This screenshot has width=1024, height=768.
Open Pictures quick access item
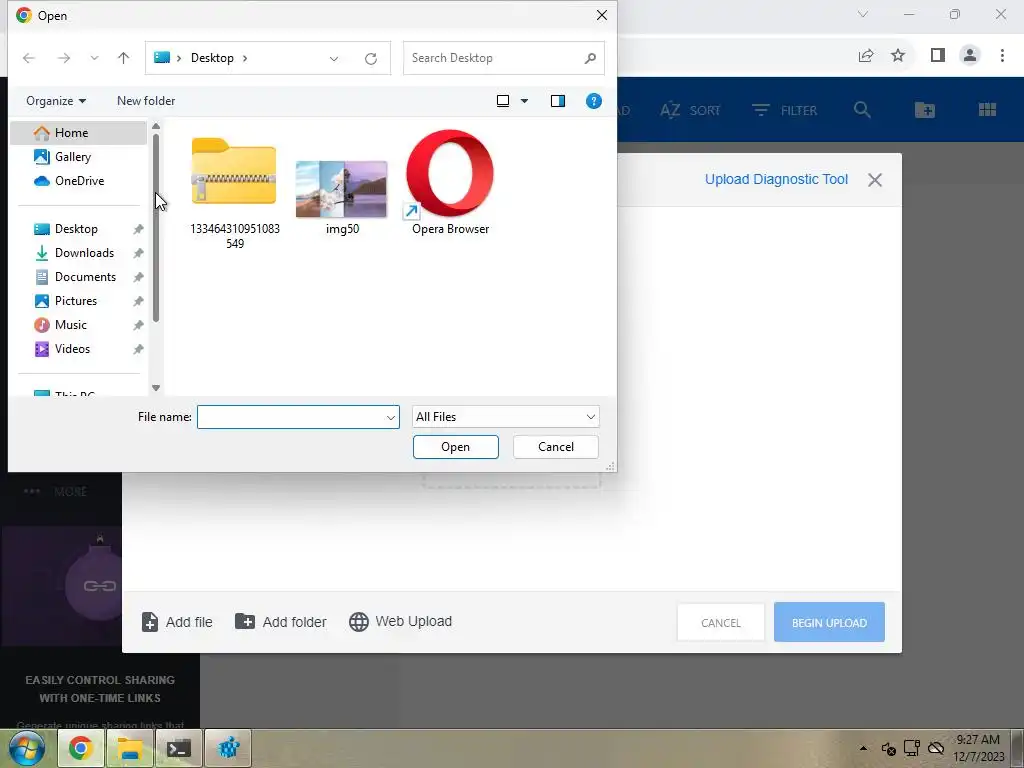76,301
